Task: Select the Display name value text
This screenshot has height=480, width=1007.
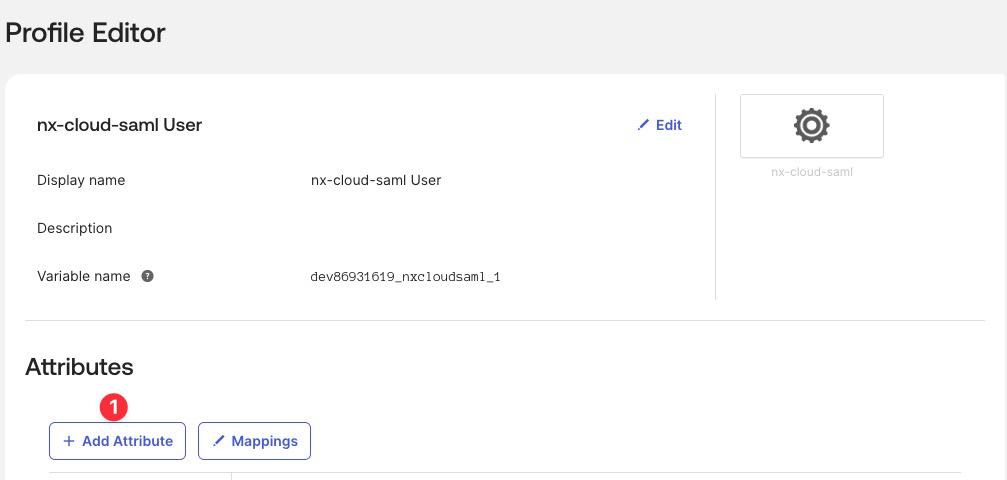Action: point(376,180)
